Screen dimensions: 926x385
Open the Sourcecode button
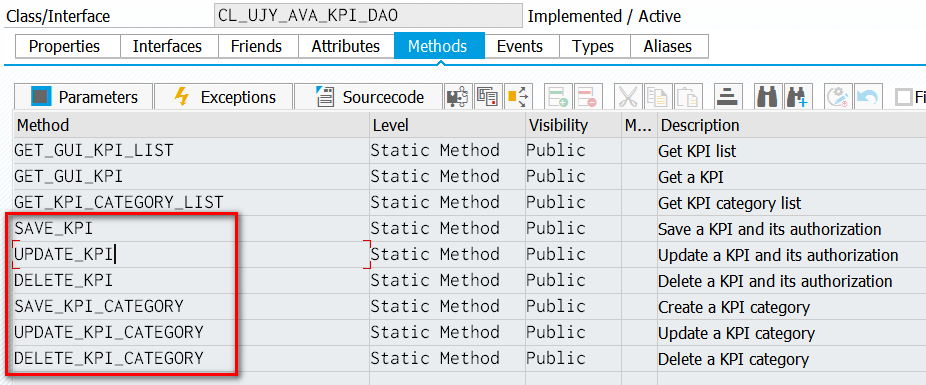tap(369, 97)
